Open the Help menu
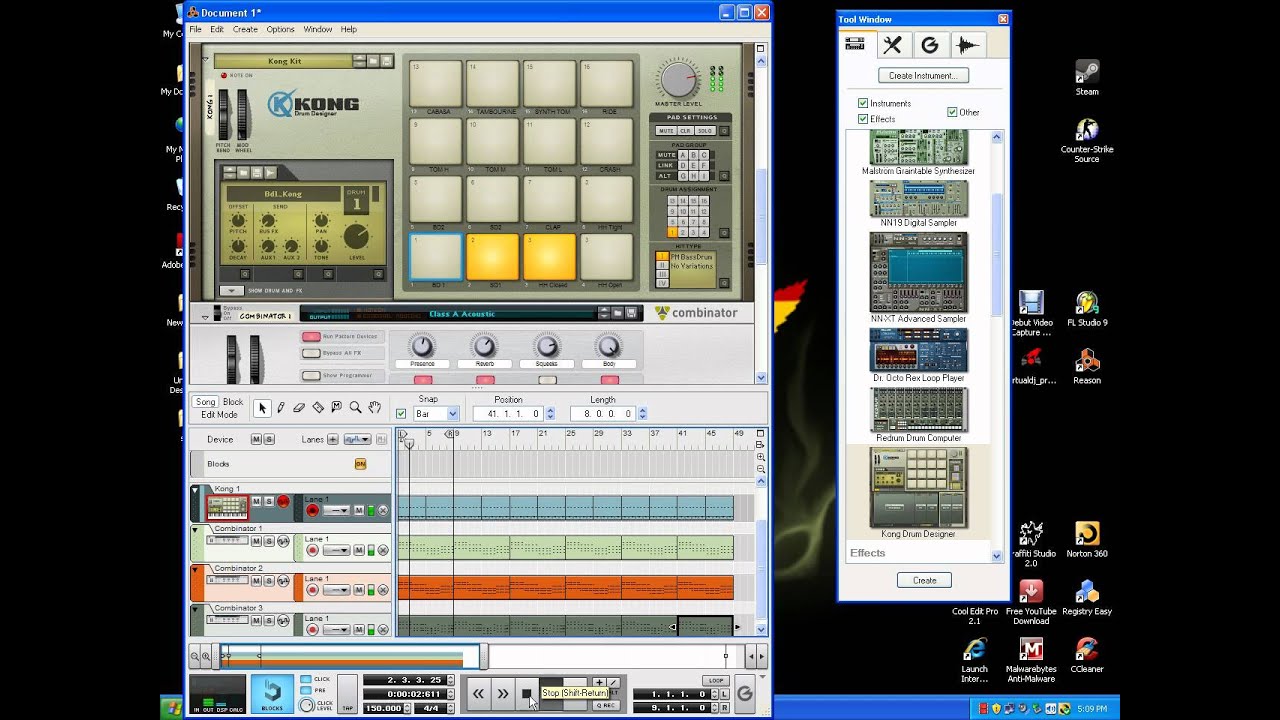This screenshot has height=720, width=1280. tap(348, 30)
